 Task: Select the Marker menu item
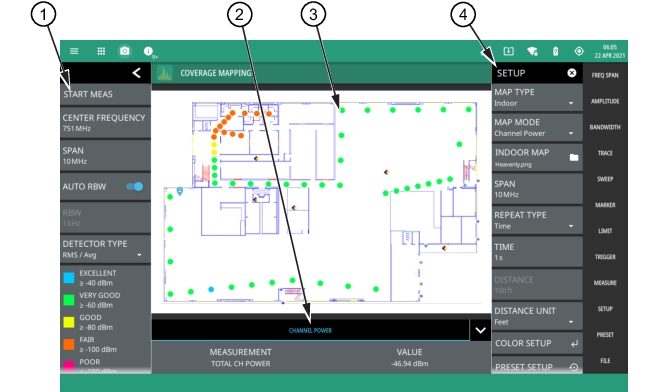click(605, 205)
